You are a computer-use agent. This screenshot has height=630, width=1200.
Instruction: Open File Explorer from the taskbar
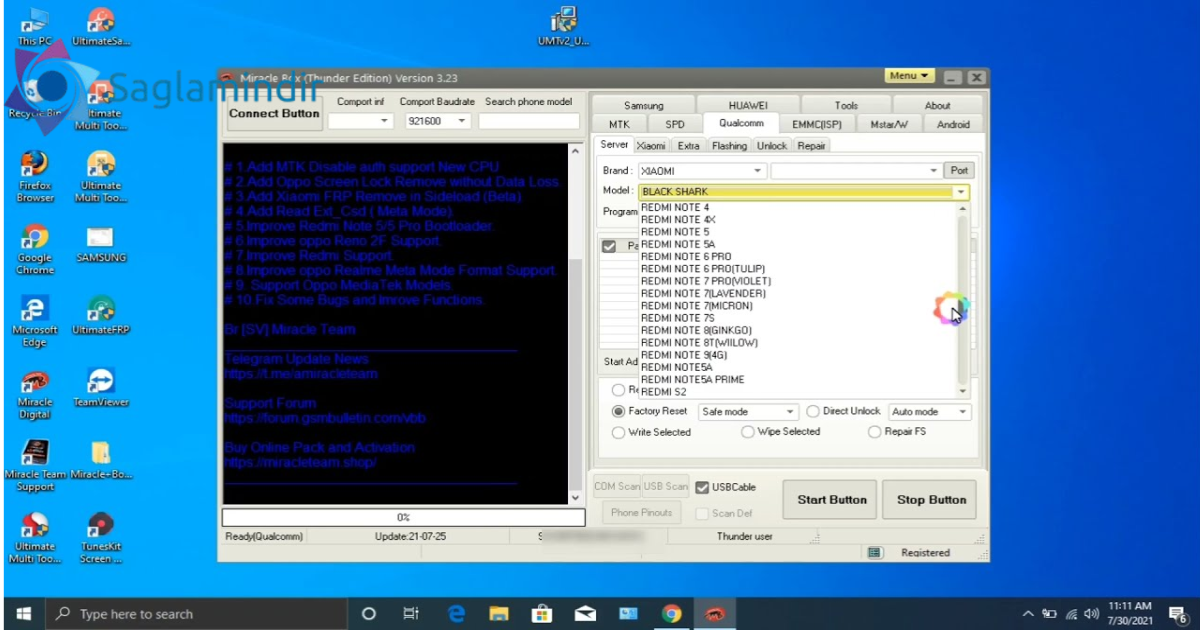point(499,613)
